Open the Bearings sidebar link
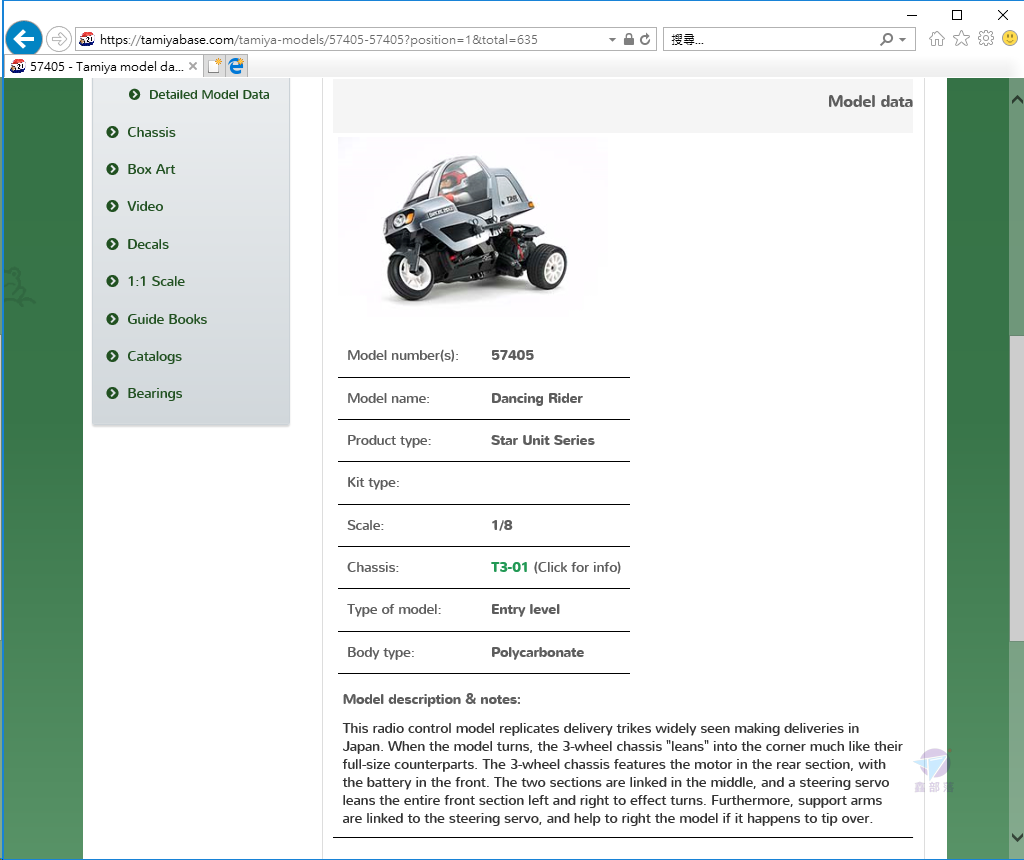Image resolution: width=1024 pixels, height=860 pixels. 155,394
